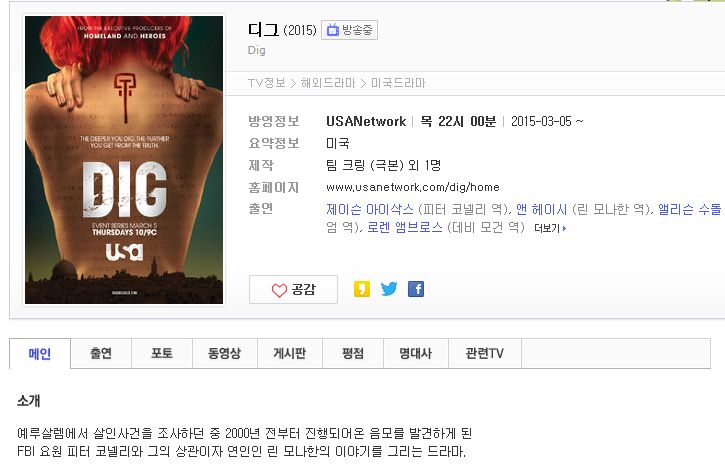Open actor link 앤 헤이시
The width and height of the screenshot is (725, 475).
click(541, 210)
